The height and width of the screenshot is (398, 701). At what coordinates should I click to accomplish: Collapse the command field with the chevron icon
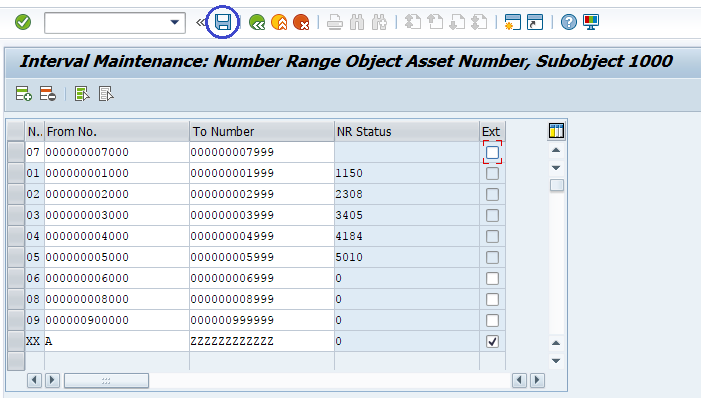(201, 22)
